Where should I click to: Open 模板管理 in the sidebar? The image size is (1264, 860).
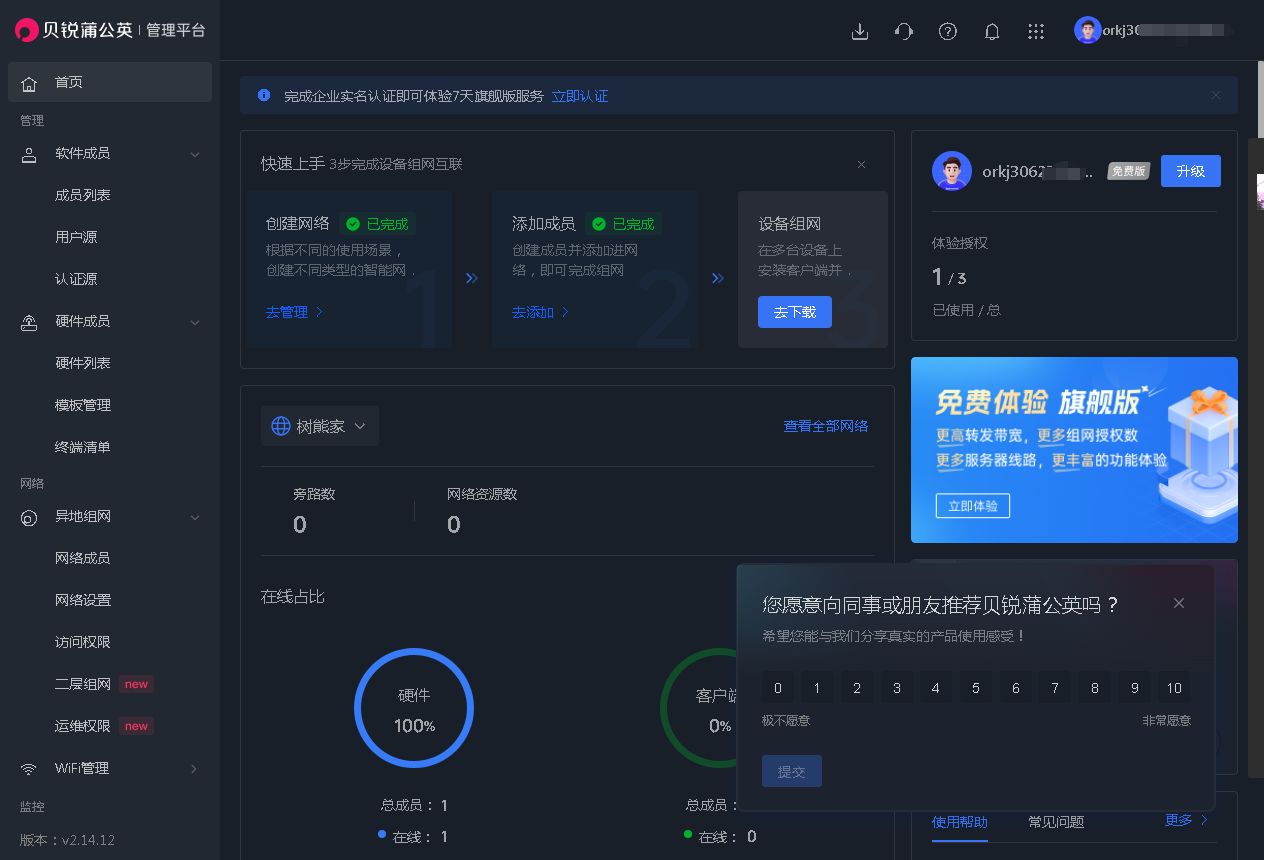(x=83, y=405)
